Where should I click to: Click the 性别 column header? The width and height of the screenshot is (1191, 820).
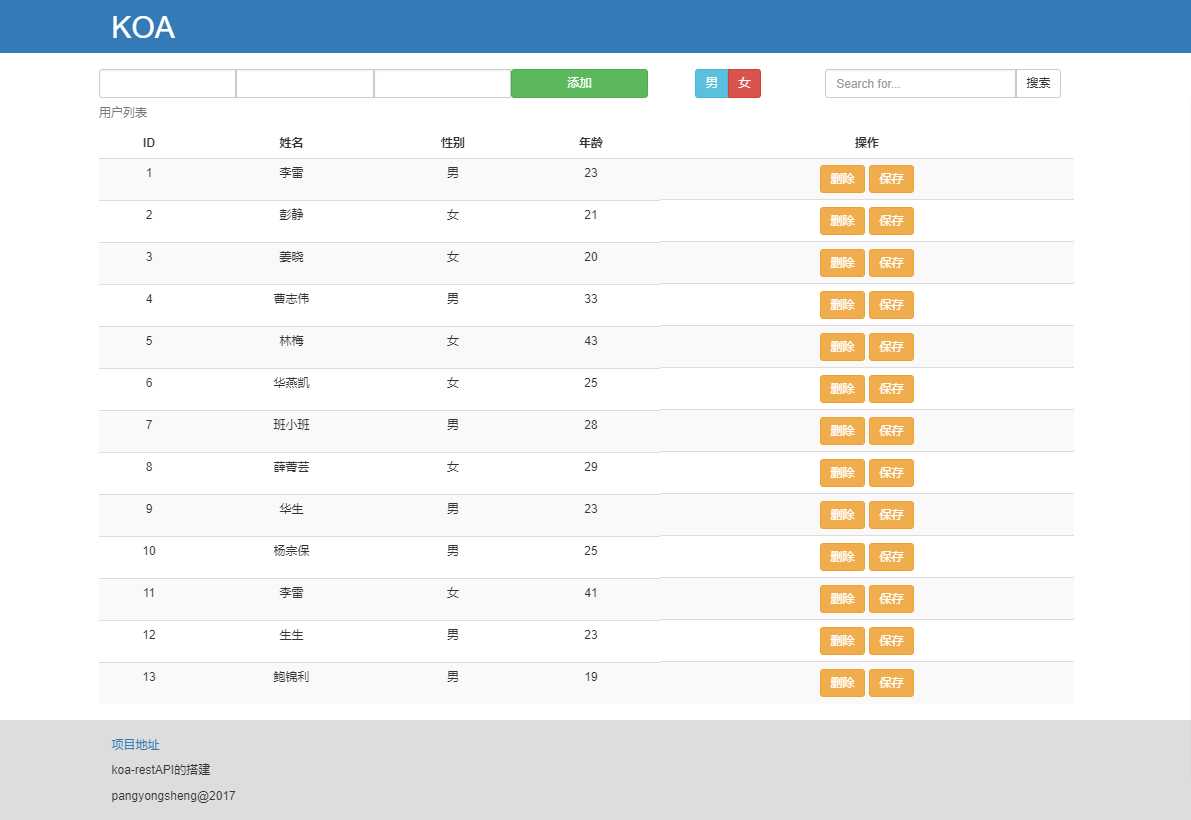(453, 143)
